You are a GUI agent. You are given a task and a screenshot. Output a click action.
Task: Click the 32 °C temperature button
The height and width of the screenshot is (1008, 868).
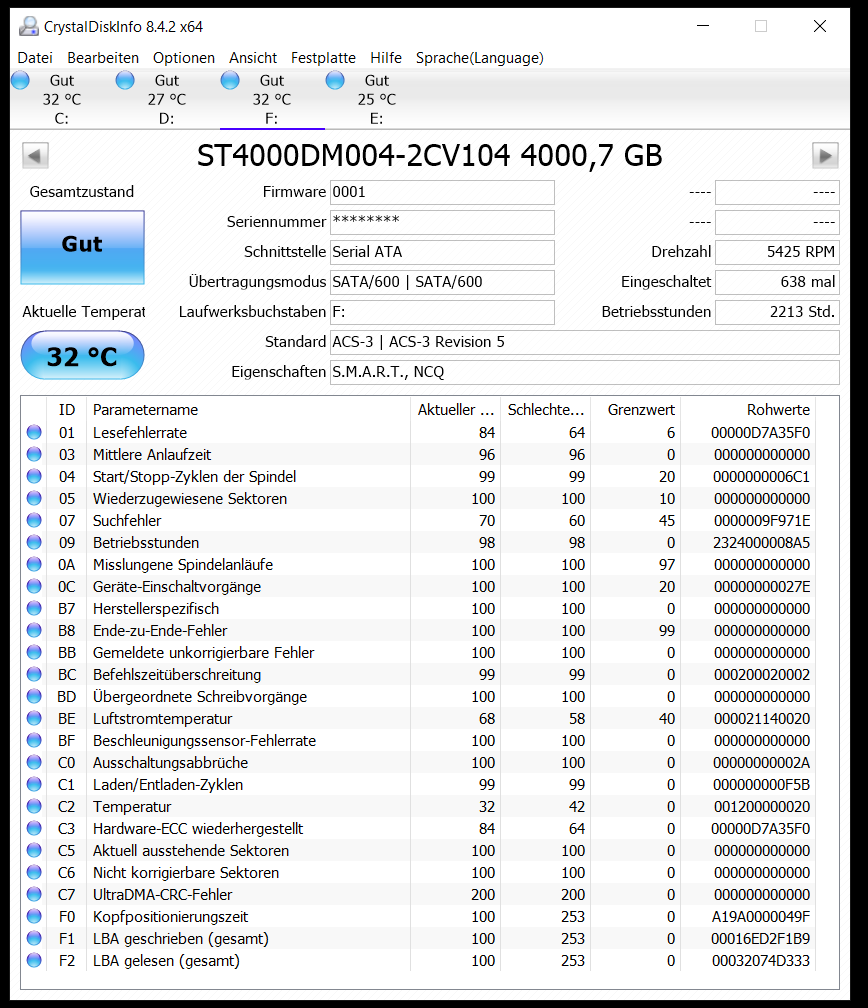tap(82, 356)
